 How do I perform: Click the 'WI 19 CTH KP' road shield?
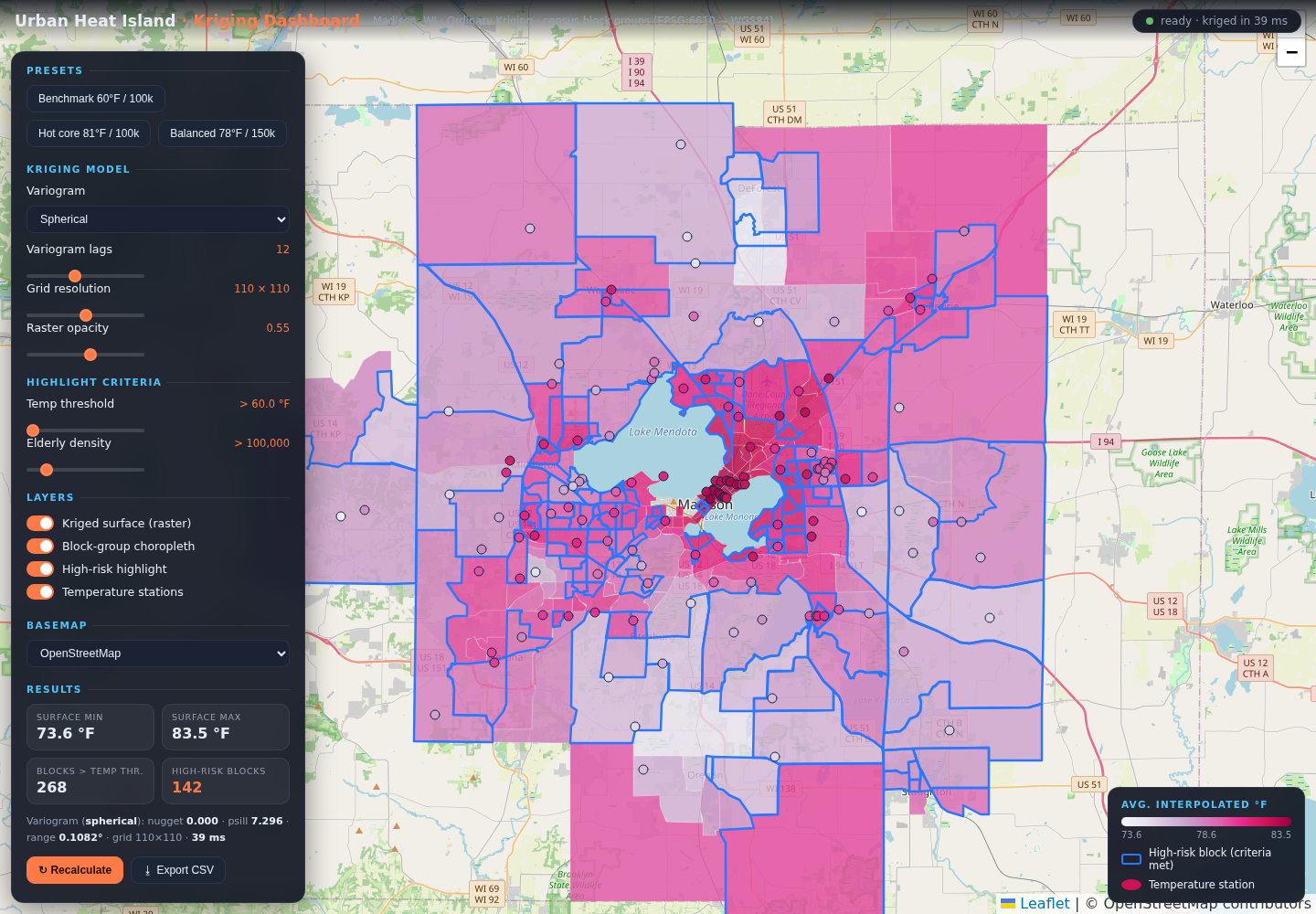point(334,292)
